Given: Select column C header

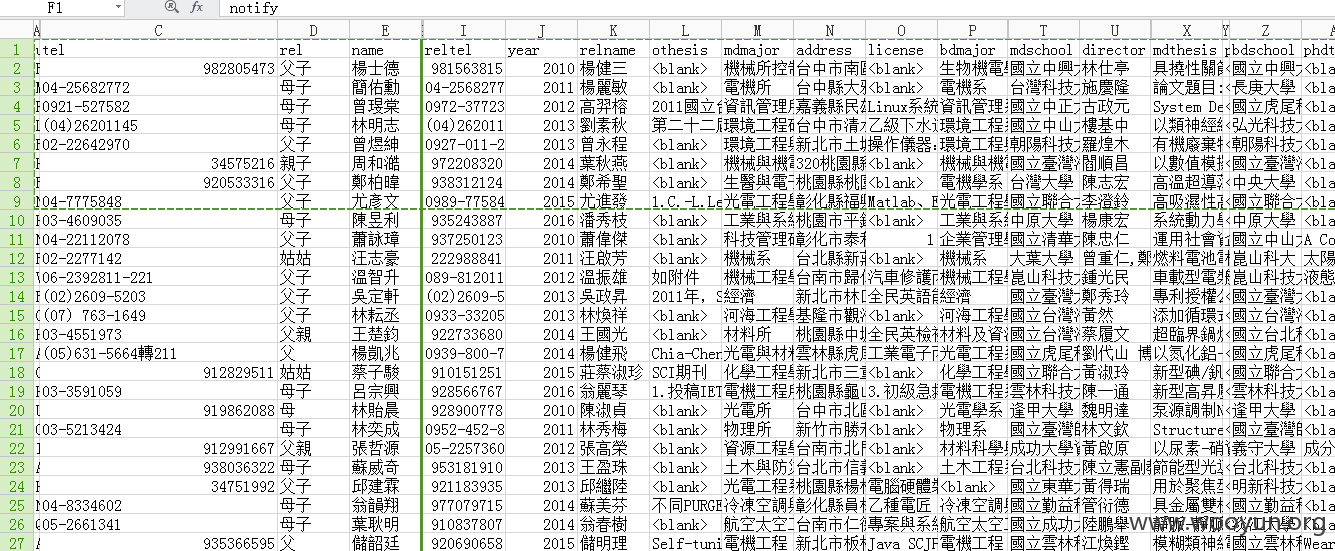Looking at the screenshot, I should [x=158, y=31].
